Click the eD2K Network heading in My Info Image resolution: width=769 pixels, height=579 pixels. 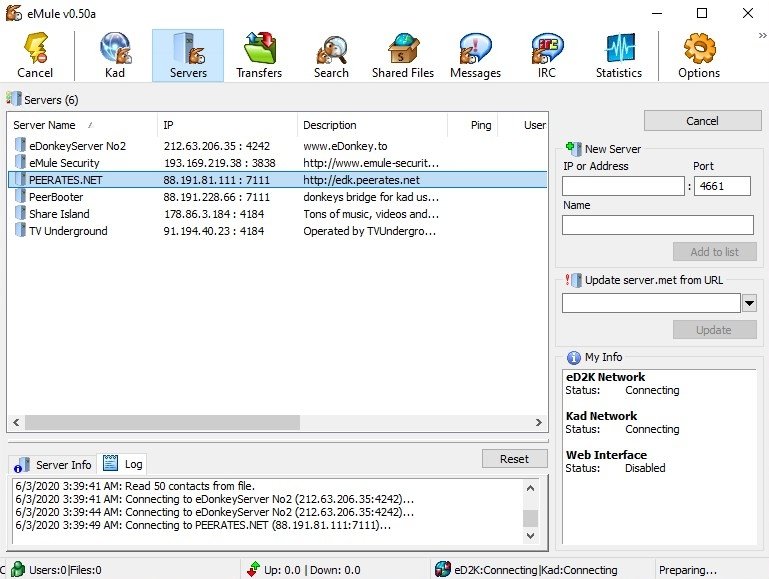[605, 377]
